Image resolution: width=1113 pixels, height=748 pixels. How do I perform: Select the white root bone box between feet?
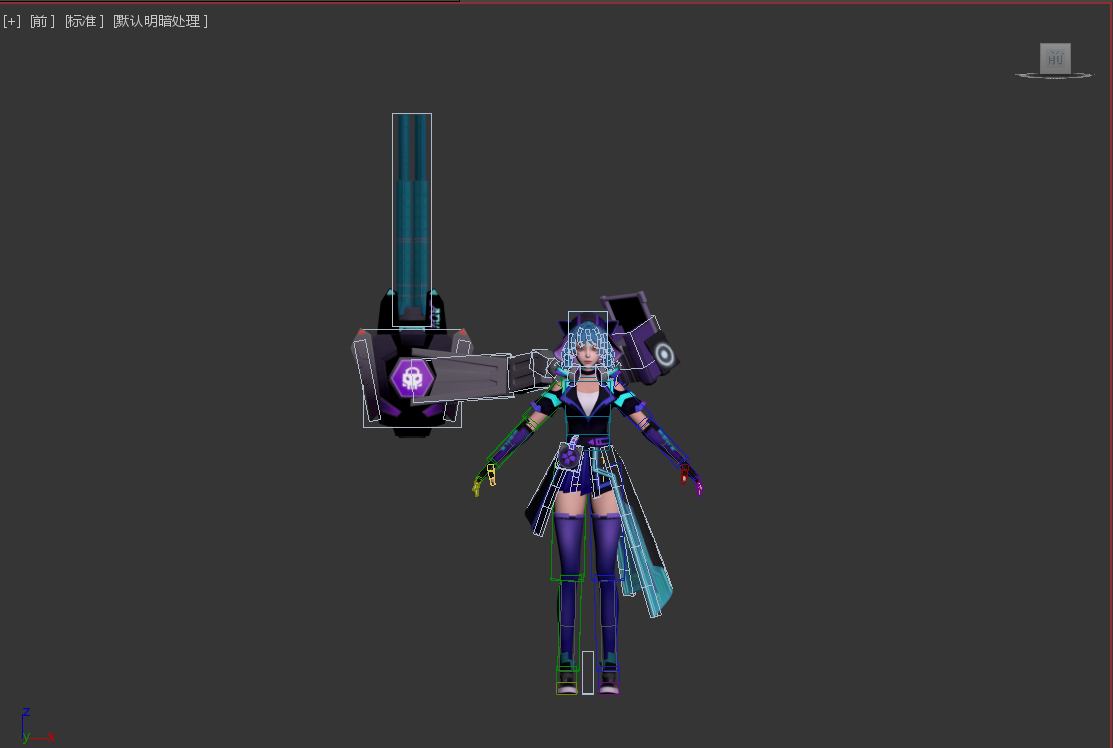[x=588, y=672]
